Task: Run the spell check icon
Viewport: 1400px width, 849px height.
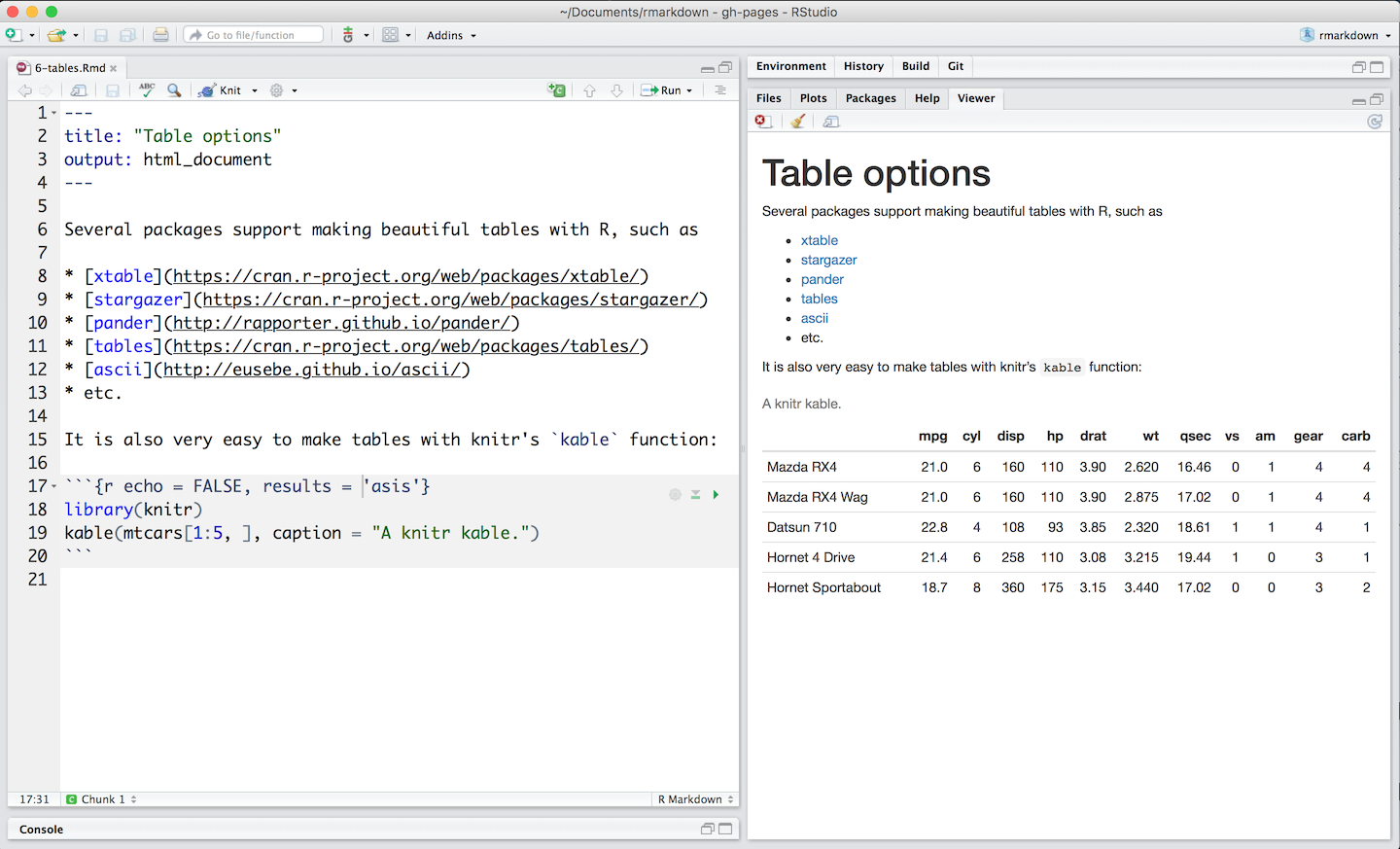Action: (x=145, y=89)
